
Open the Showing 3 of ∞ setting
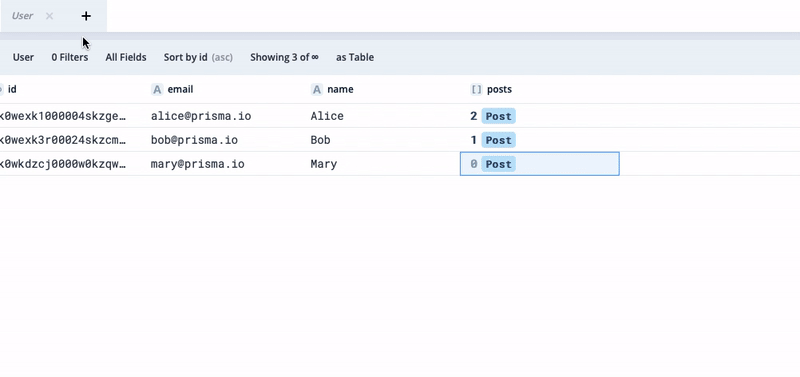284,57
